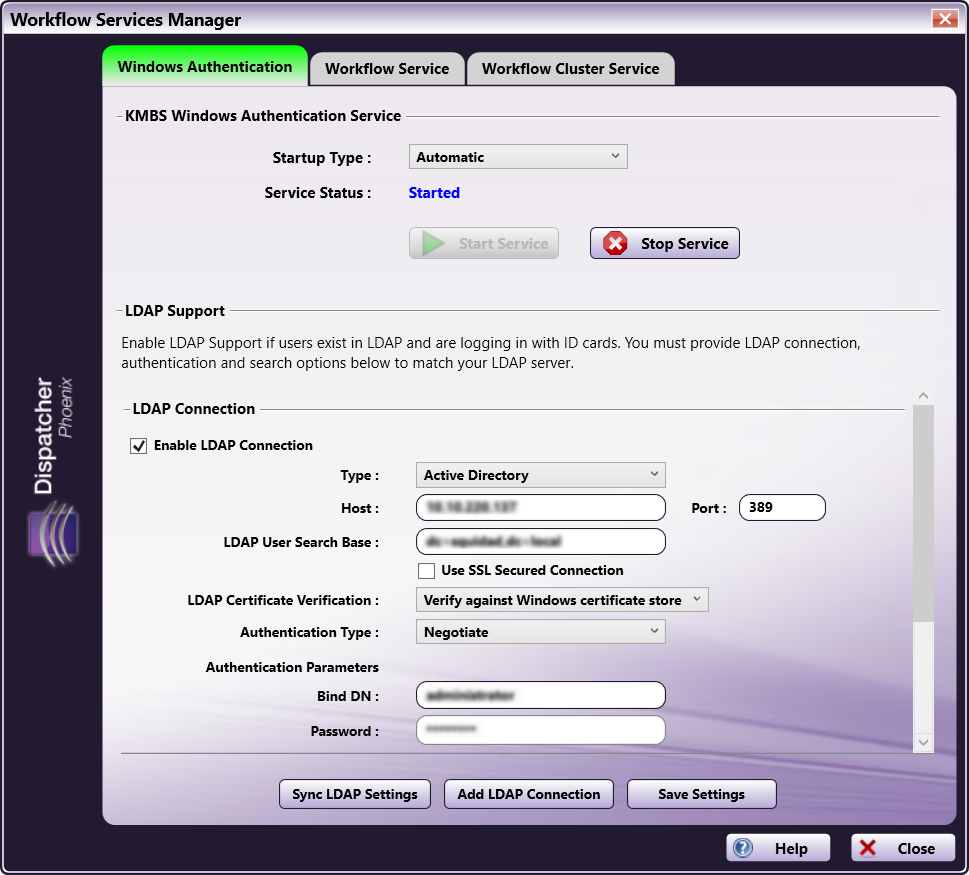
Task: Click the Stop Service button label
Action: coord(684,243)
